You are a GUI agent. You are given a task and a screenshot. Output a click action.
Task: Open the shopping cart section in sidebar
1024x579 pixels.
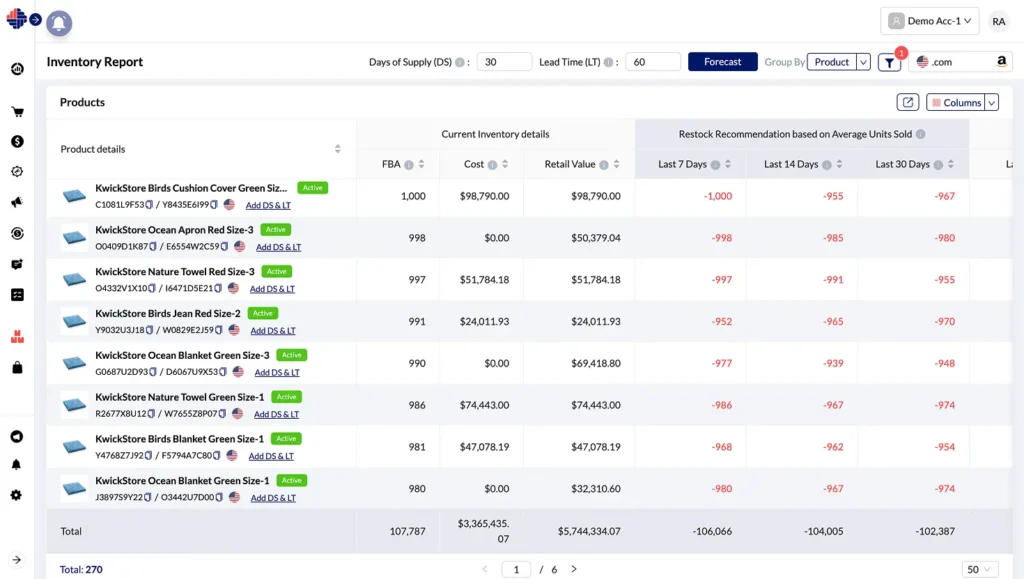click(x=18, y=112)
